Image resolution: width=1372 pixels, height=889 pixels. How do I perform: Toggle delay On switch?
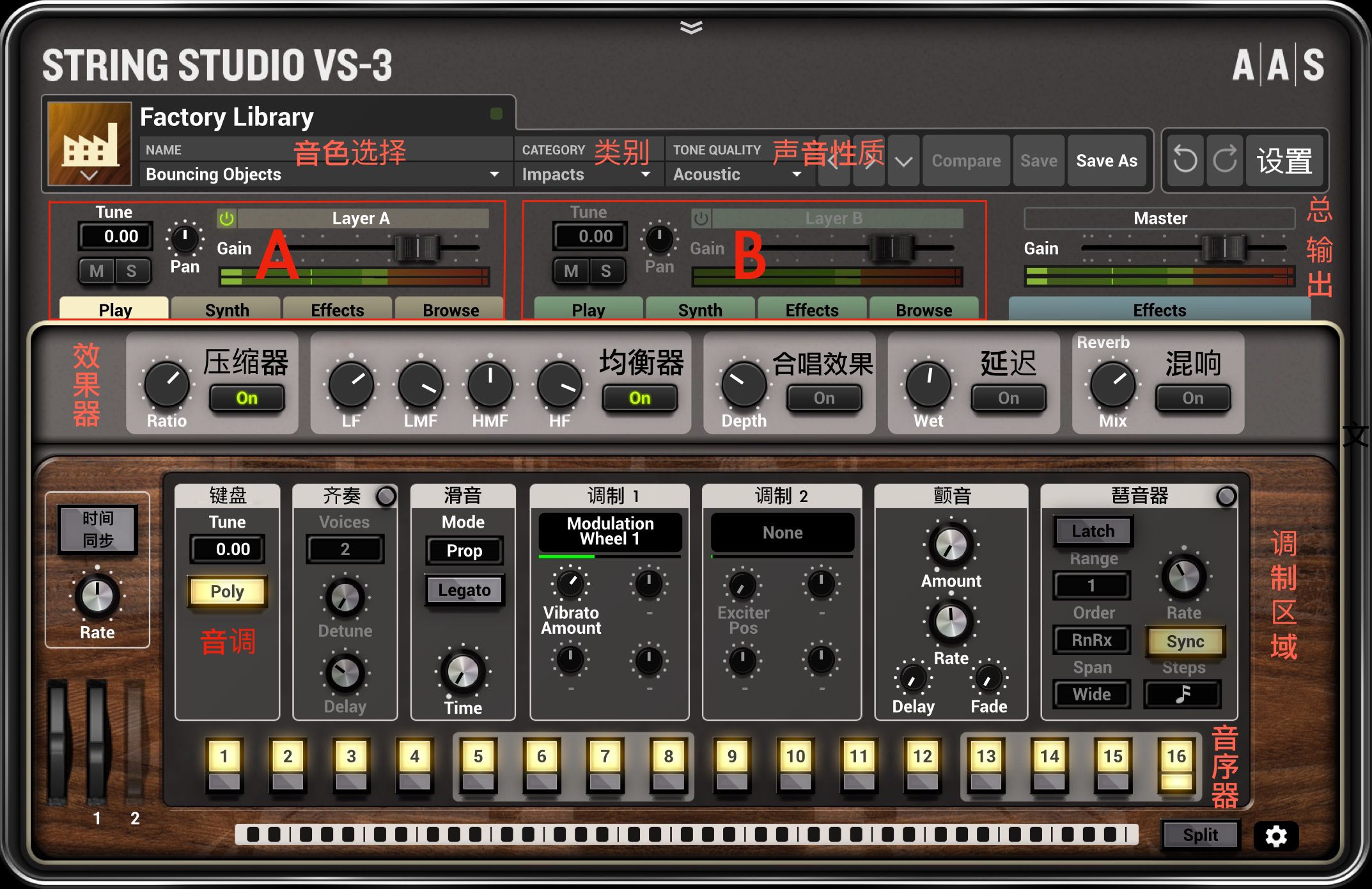1008,398
